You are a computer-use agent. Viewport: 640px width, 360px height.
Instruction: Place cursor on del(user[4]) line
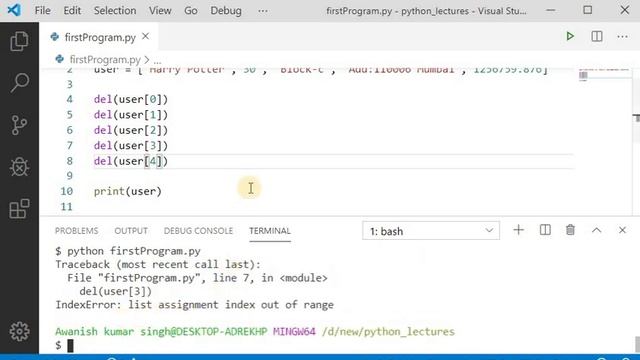(x=131, y=161)
